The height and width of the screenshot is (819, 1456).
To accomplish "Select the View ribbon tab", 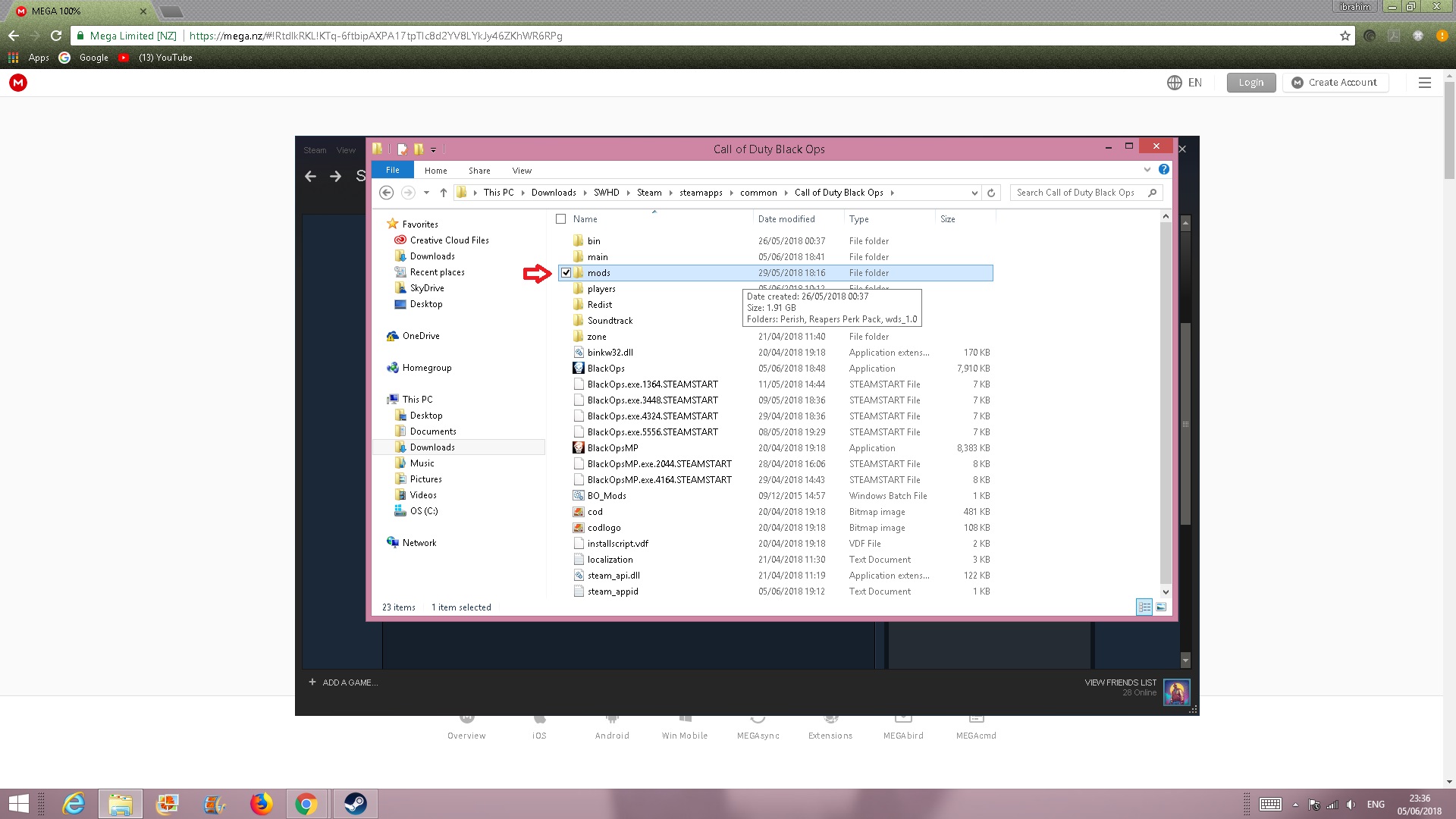I will coord(522,171).
